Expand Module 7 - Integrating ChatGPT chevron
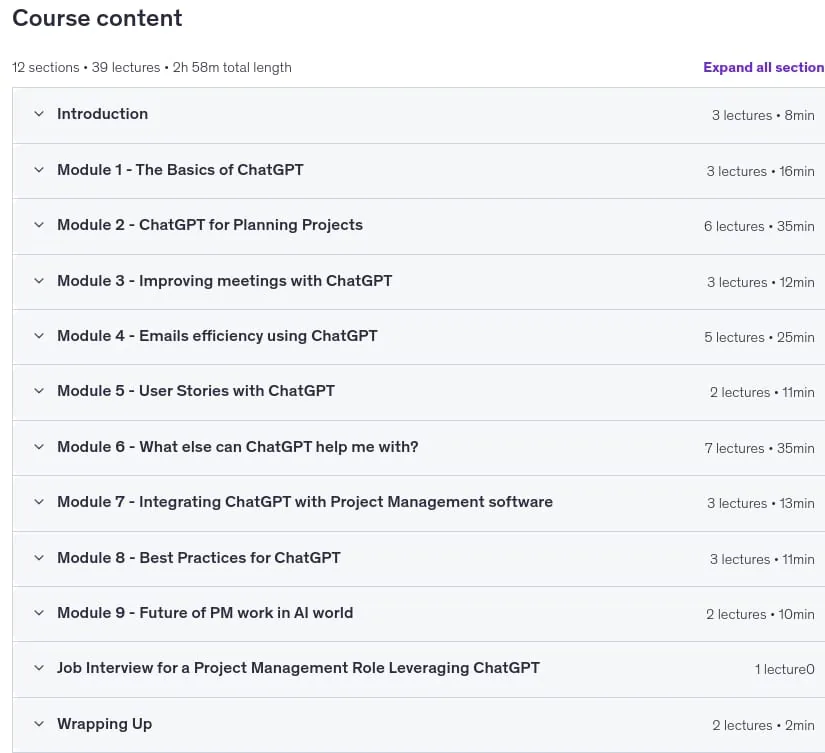 [x=39, y=501]
